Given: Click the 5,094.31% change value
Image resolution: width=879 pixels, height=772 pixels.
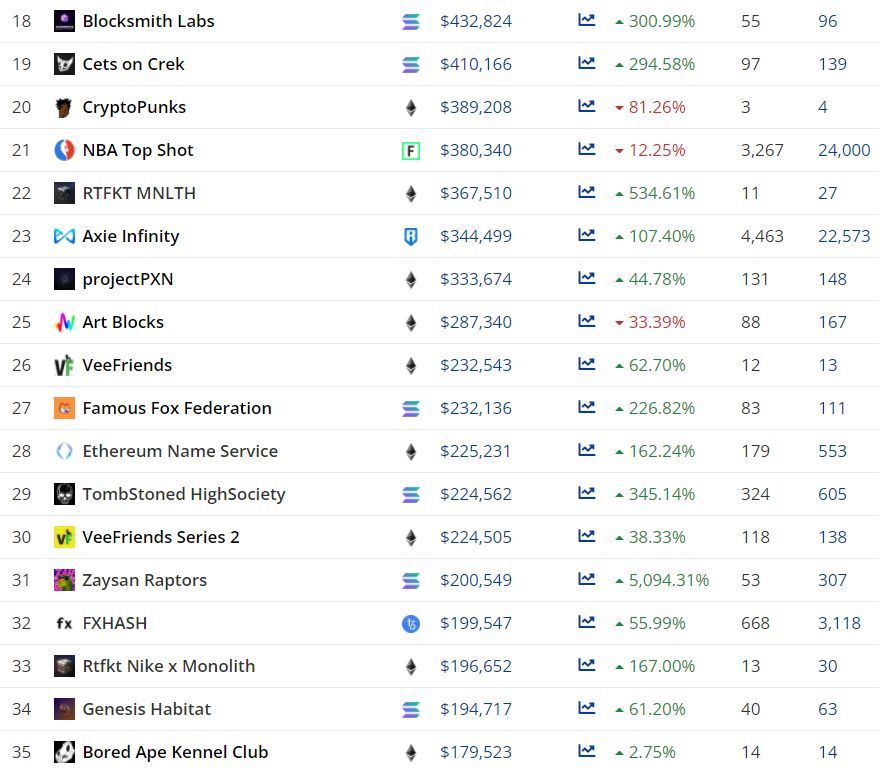Looking at the screenshot, I should (668, 580).
